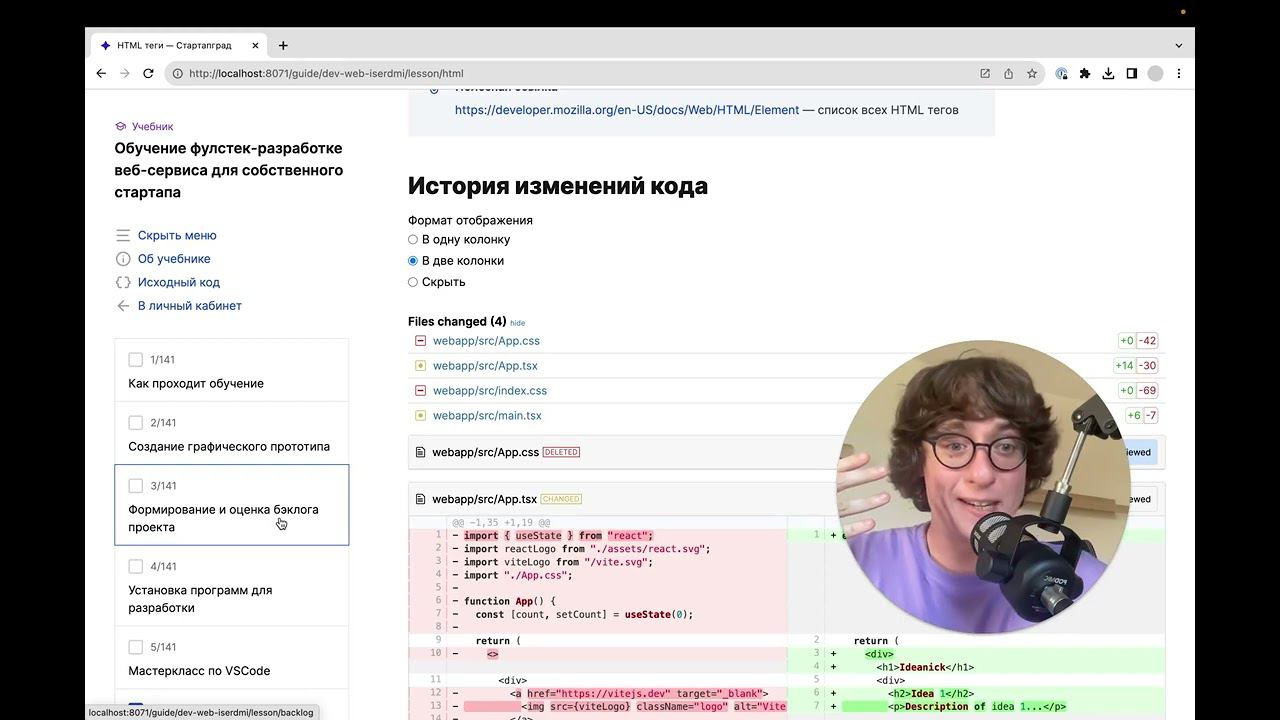The width and height of the screenshot is (1280, 720).
Task: Select the В одну колонку radio button
Action: coord(413,240)
